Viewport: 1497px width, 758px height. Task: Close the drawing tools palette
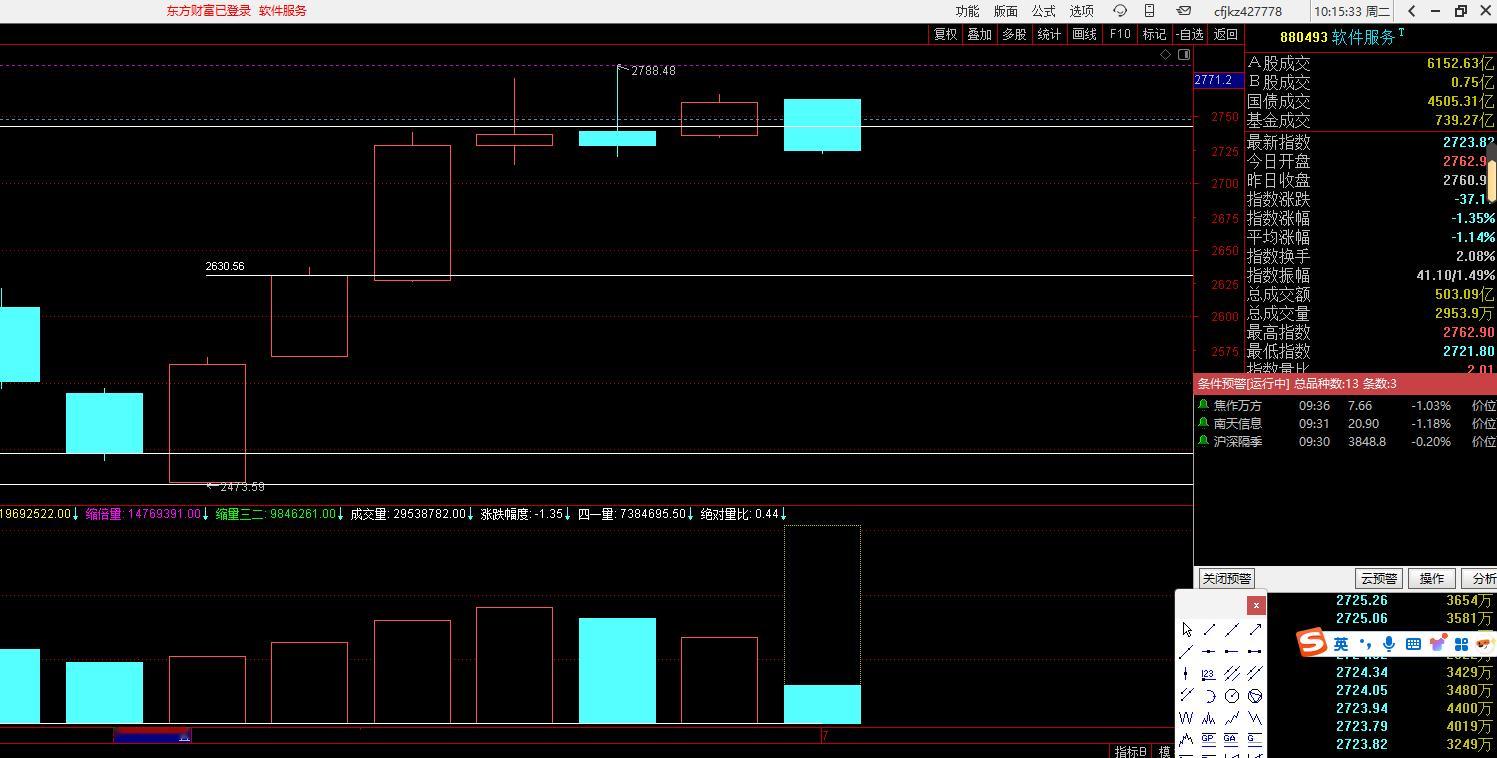click(1256, 605)
